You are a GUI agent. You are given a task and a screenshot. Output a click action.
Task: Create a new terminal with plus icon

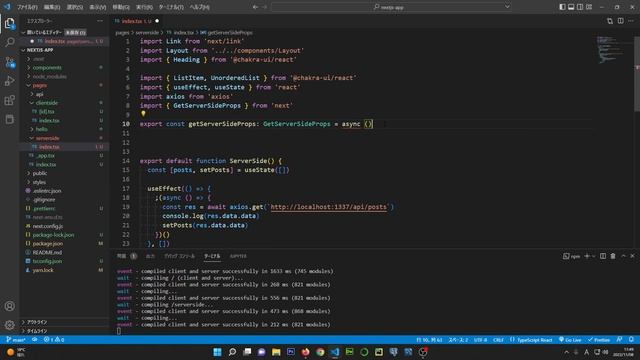click(x=587, y=256)
